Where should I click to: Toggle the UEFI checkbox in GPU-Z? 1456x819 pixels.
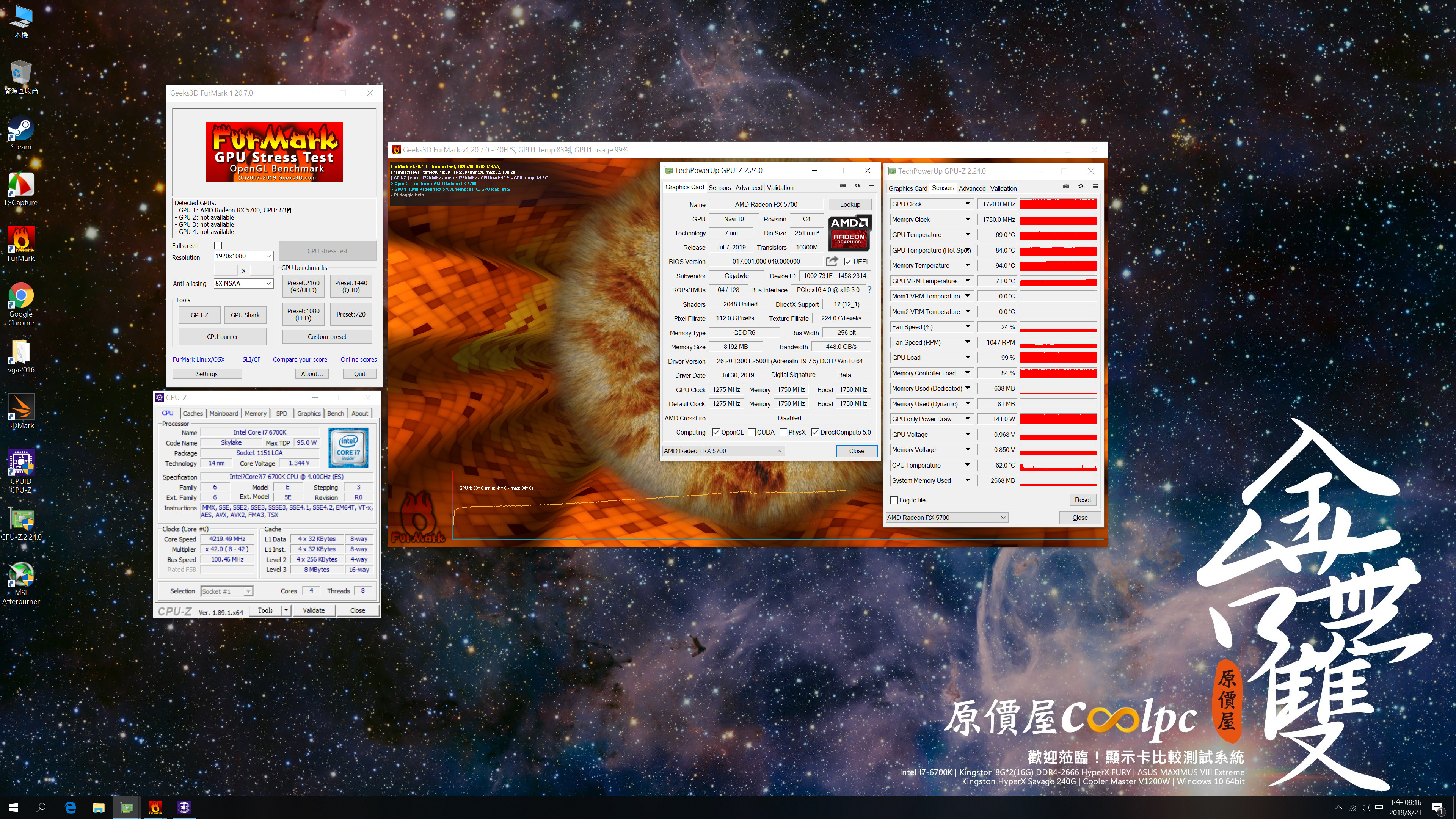[x=848, y=262]
